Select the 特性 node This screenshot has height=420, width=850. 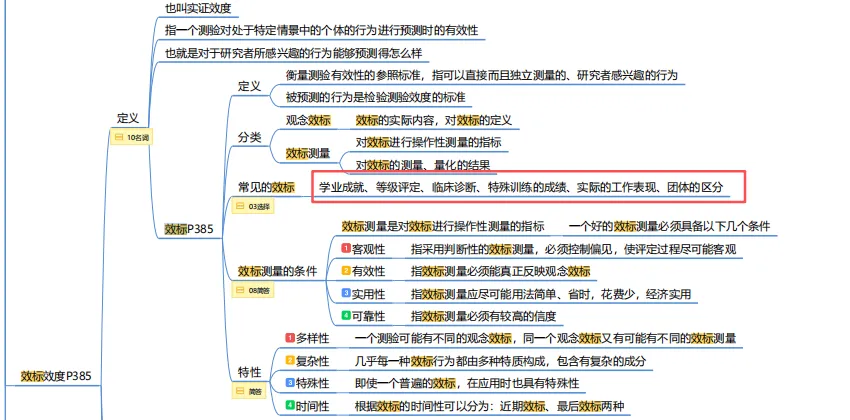pos(249,372)
